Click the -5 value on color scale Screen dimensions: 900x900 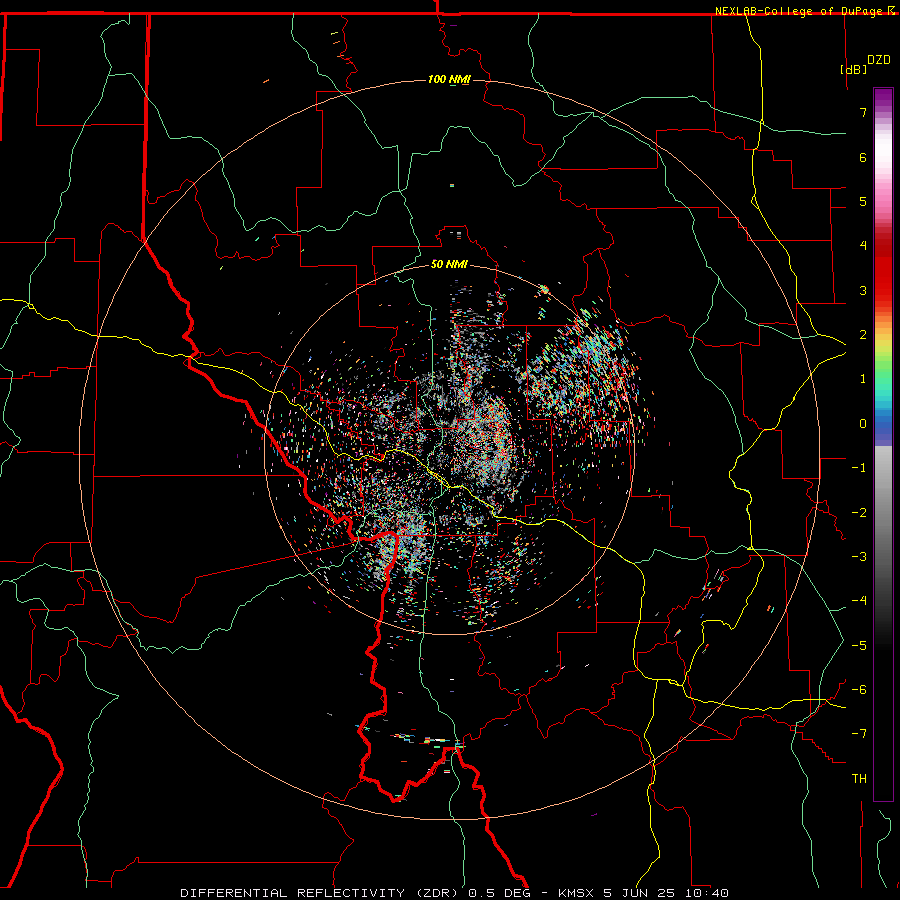pos(859,646)
